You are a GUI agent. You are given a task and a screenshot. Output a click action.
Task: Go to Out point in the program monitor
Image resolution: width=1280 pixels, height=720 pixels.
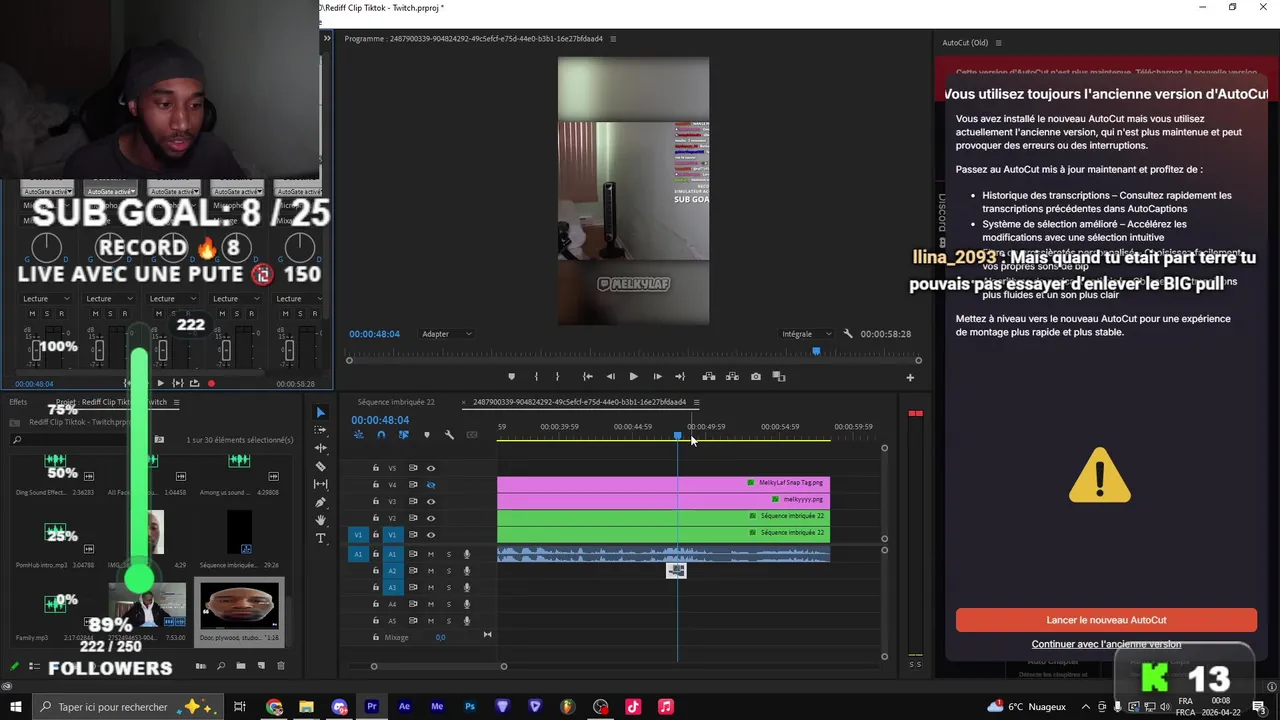680,377
